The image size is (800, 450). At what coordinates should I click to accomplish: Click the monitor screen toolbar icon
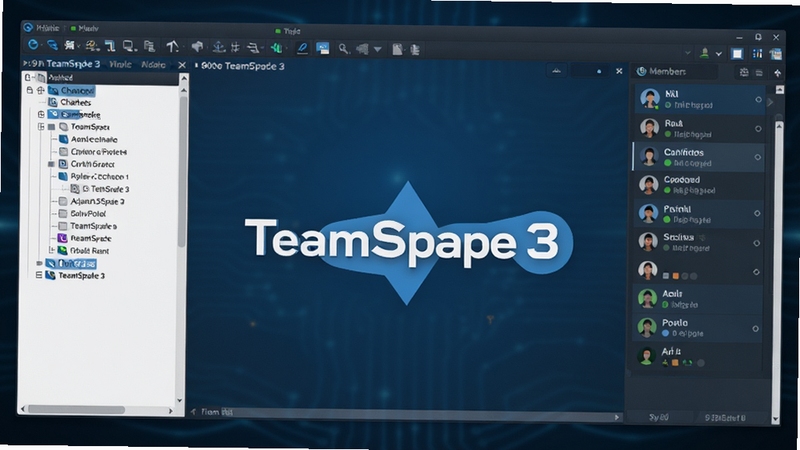(128, 46)
